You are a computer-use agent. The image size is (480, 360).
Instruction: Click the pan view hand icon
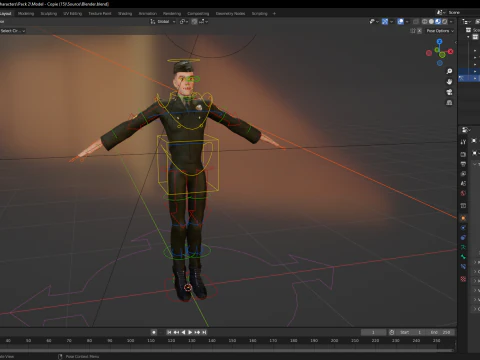tap(449, 82)
